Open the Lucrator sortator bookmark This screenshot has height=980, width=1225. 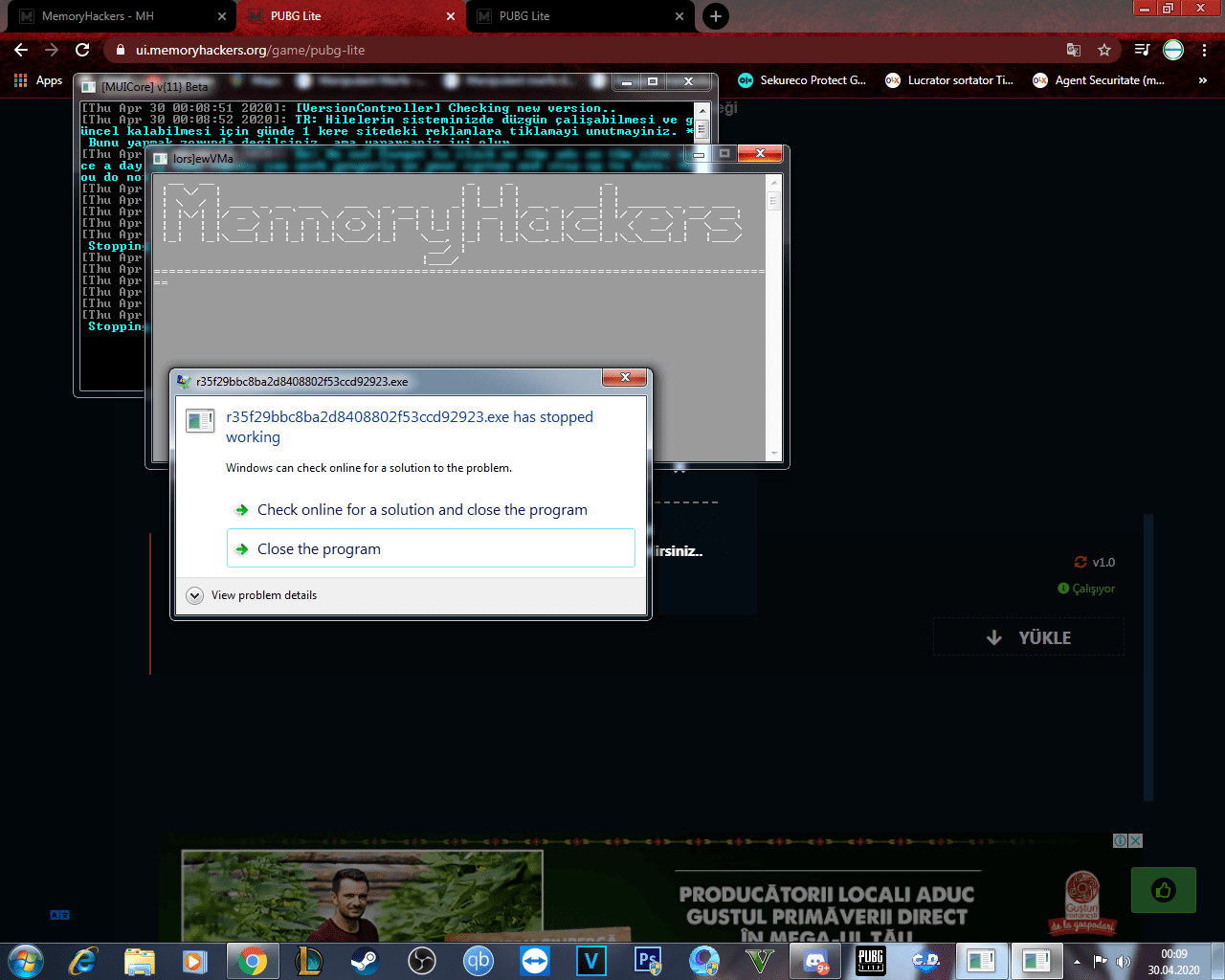(x=949, y=80)
